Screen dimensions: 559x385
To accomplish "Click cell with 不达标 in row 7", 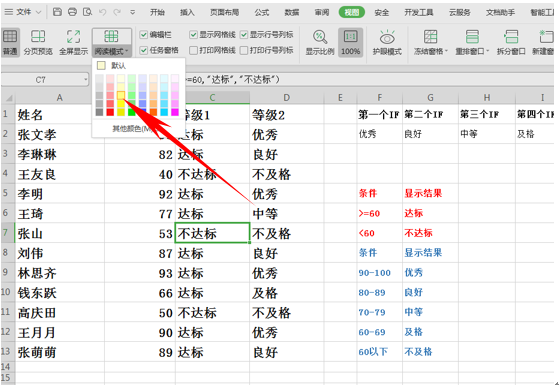I will pos(212,233).
